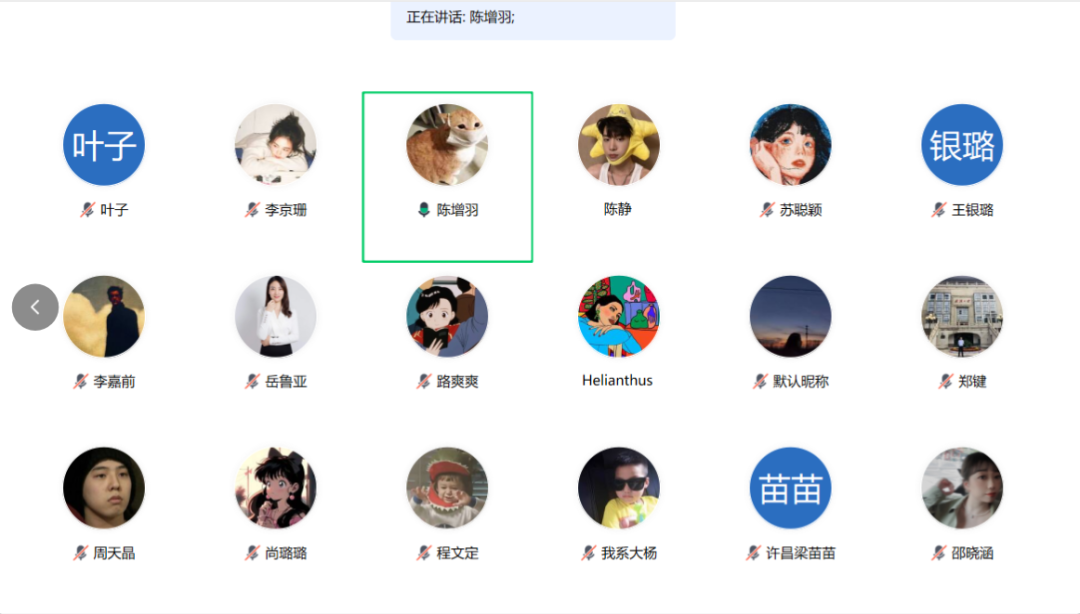Viewport: 1080px width, 614px height.
Task: Click the muted mic icon next to 邵晓涵
Action: click(x=938, y=553)
